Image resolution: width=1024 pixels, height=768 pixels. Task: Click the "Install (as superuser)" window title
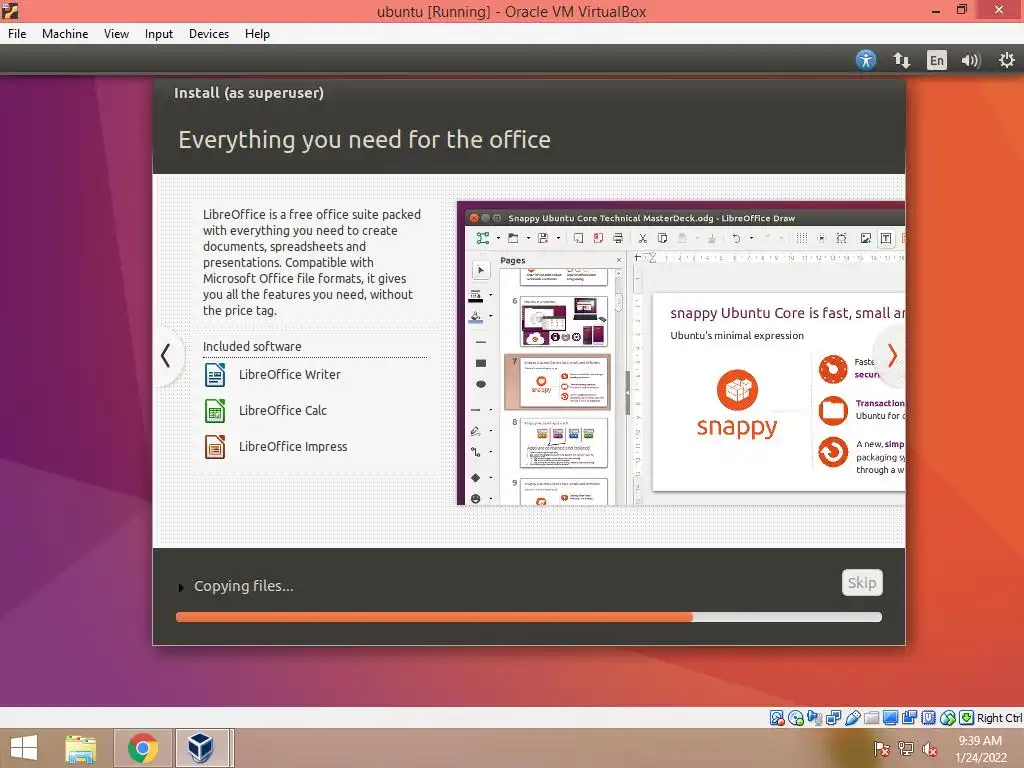(x=249, y=93)
